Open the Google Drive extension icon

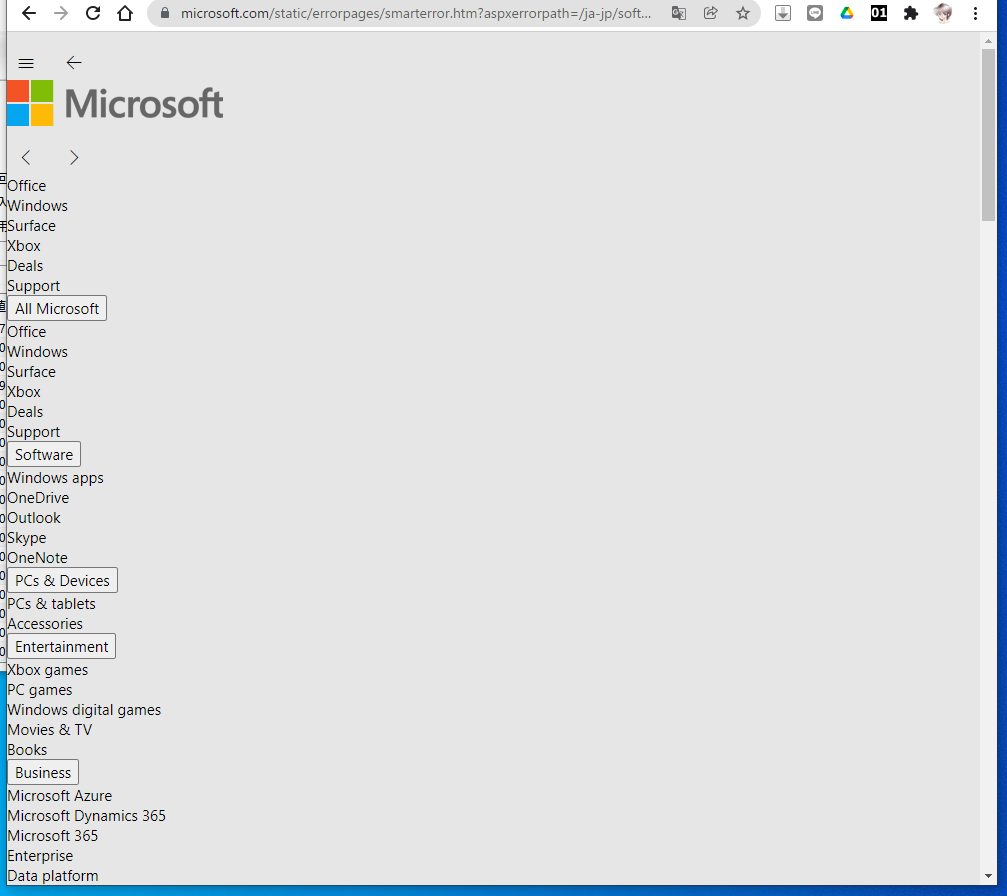coord(847,13)
